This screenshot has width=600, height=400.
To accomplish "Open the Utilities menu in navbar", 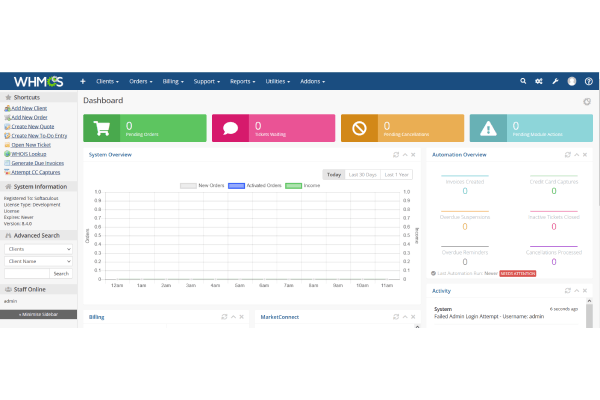I will click(278, 81).
